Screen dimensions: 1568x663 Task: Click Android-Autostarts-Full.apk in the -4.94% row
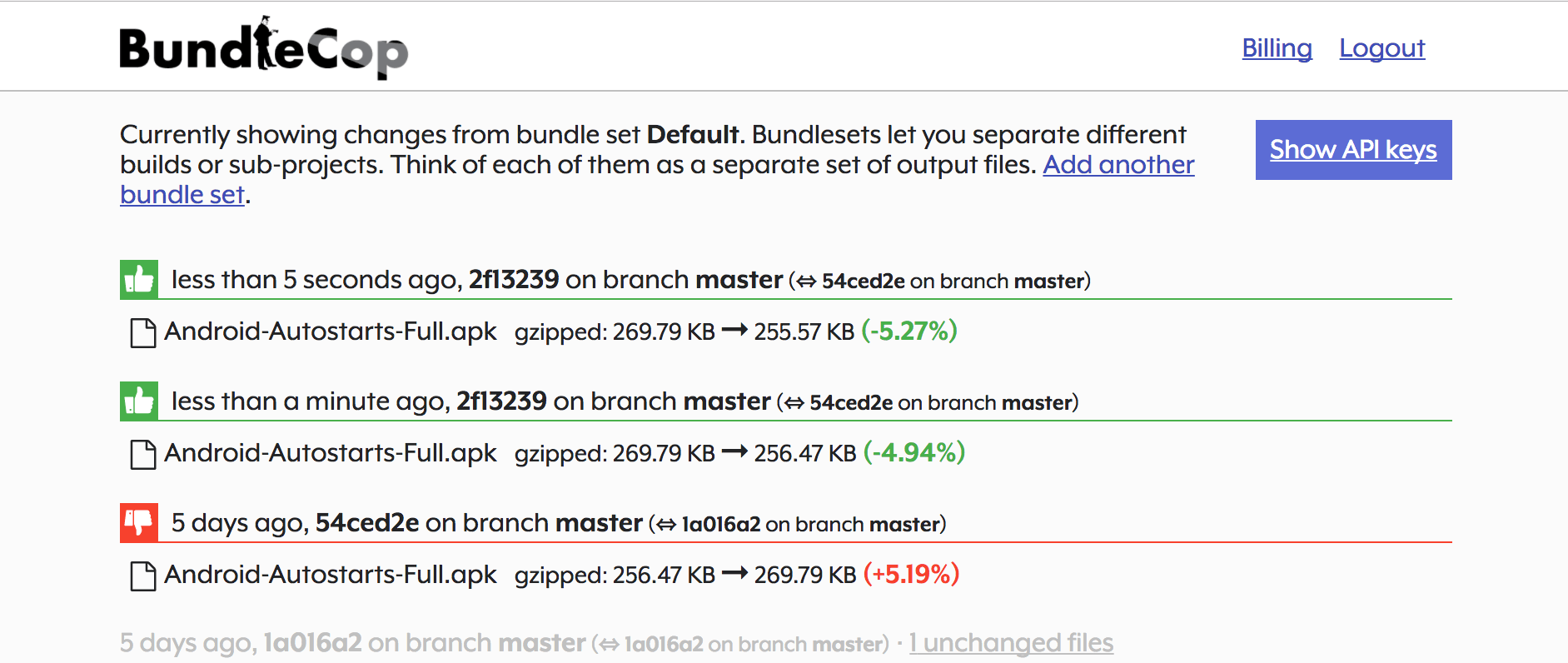331,453
